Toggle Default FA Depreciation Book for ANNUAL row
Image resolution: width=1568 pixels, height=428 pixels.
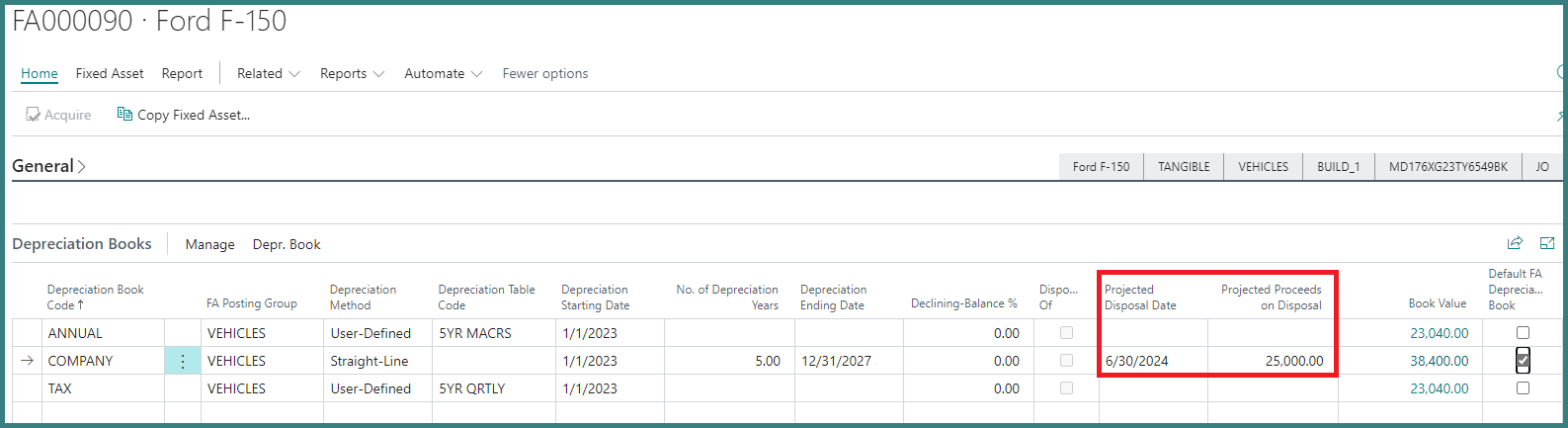point(1523,333)
